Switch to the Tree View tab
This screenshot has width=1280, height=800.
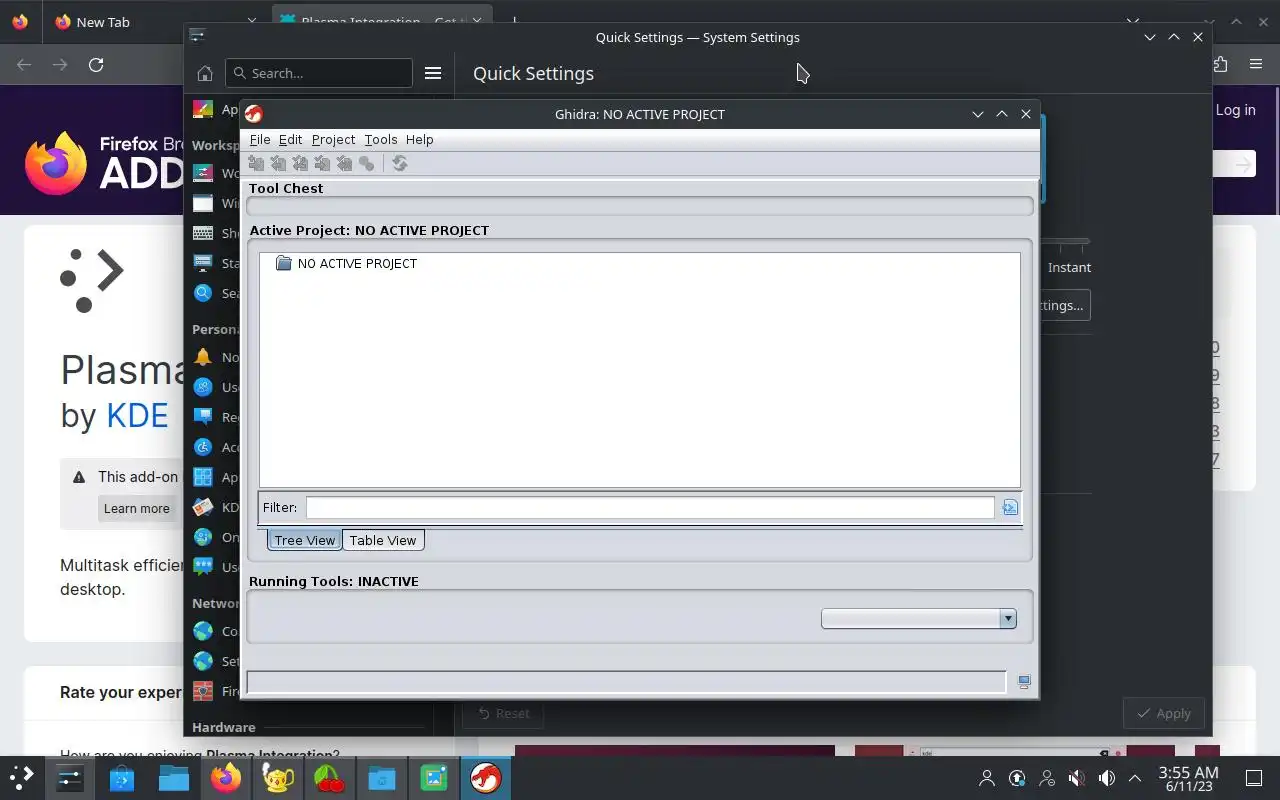click(x=304, y=540)
